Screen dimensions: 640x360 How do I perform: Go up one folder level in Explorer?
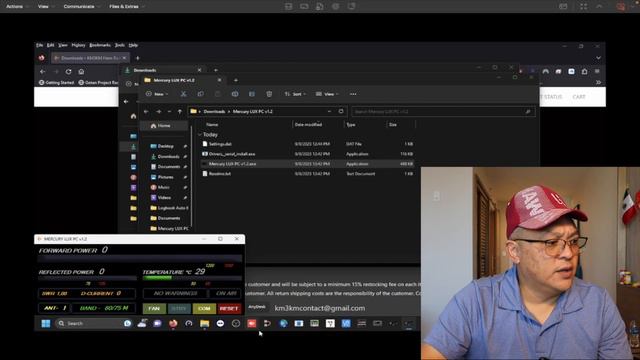(x=180, y=111)
